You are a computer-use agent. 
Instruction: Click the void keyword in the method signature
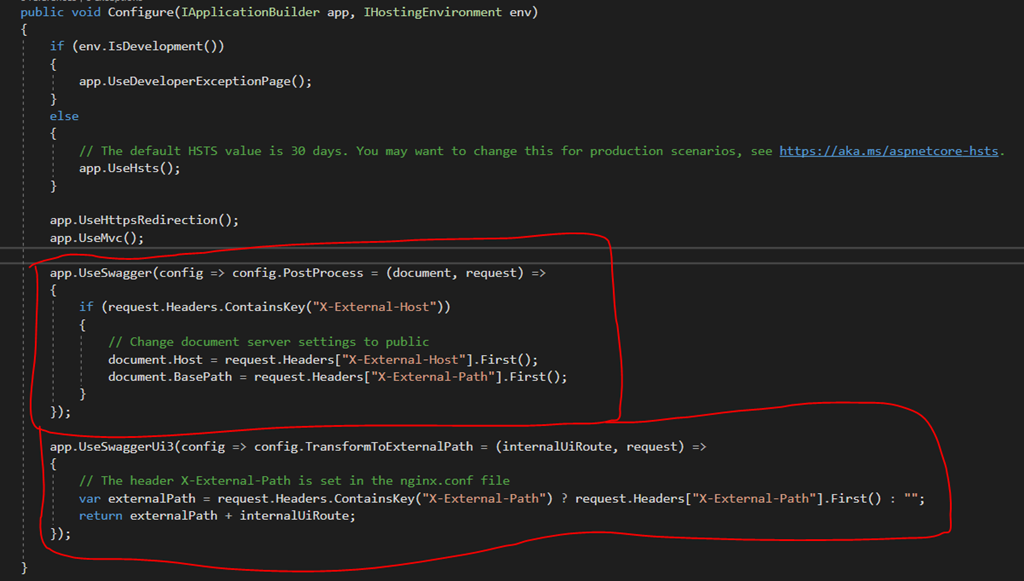click(86, 12)
